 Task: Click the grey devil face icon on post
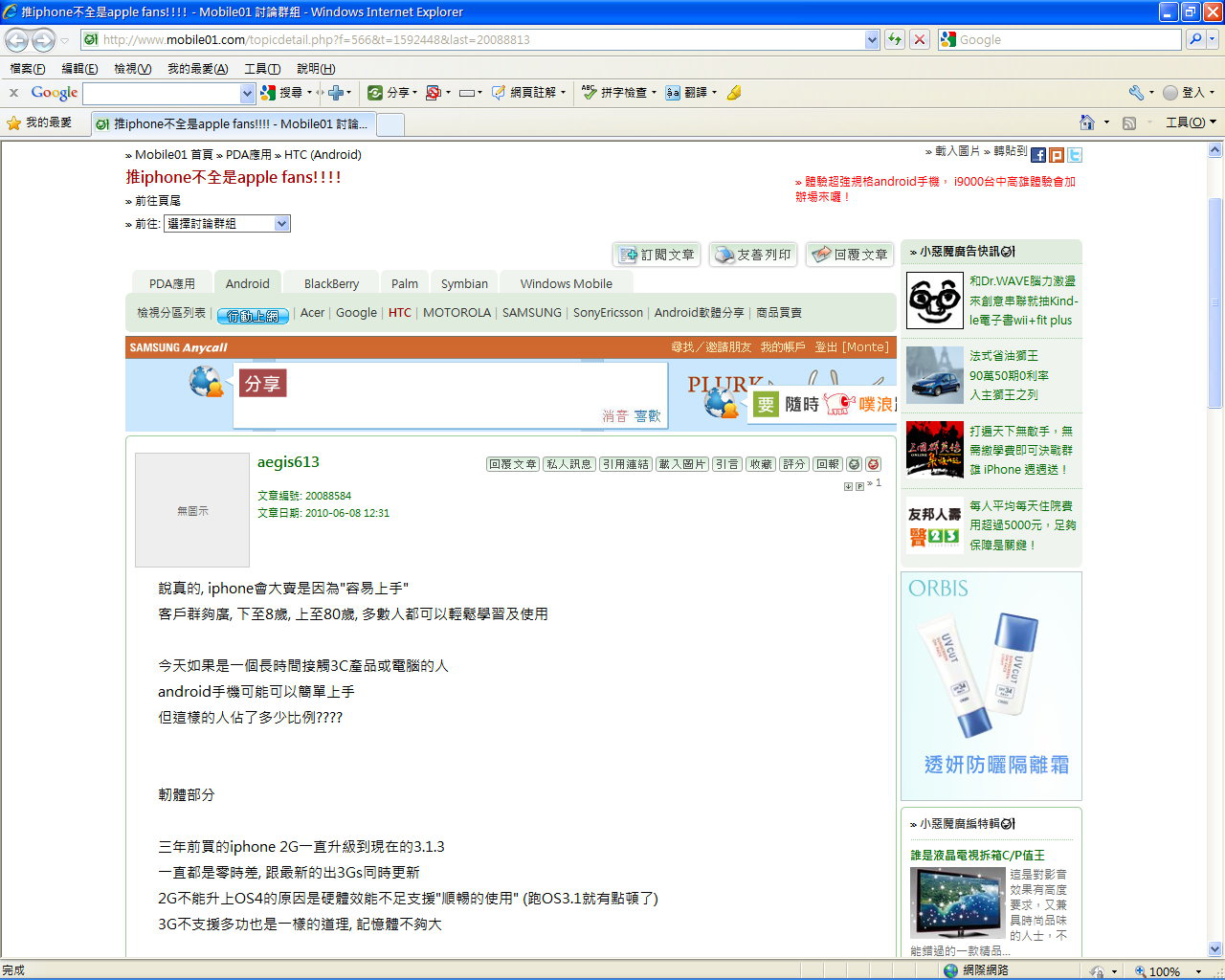point(855,464)
